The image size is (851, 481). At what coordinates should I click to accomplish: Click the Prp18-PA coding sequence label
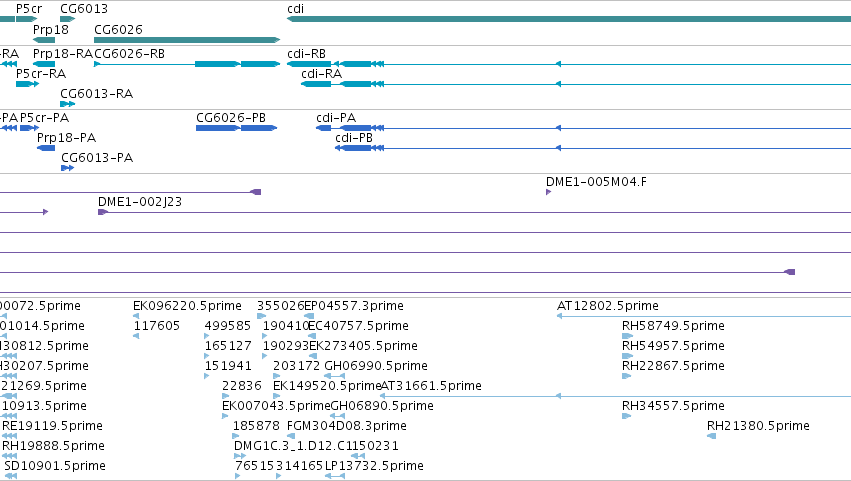pos(67,138)
